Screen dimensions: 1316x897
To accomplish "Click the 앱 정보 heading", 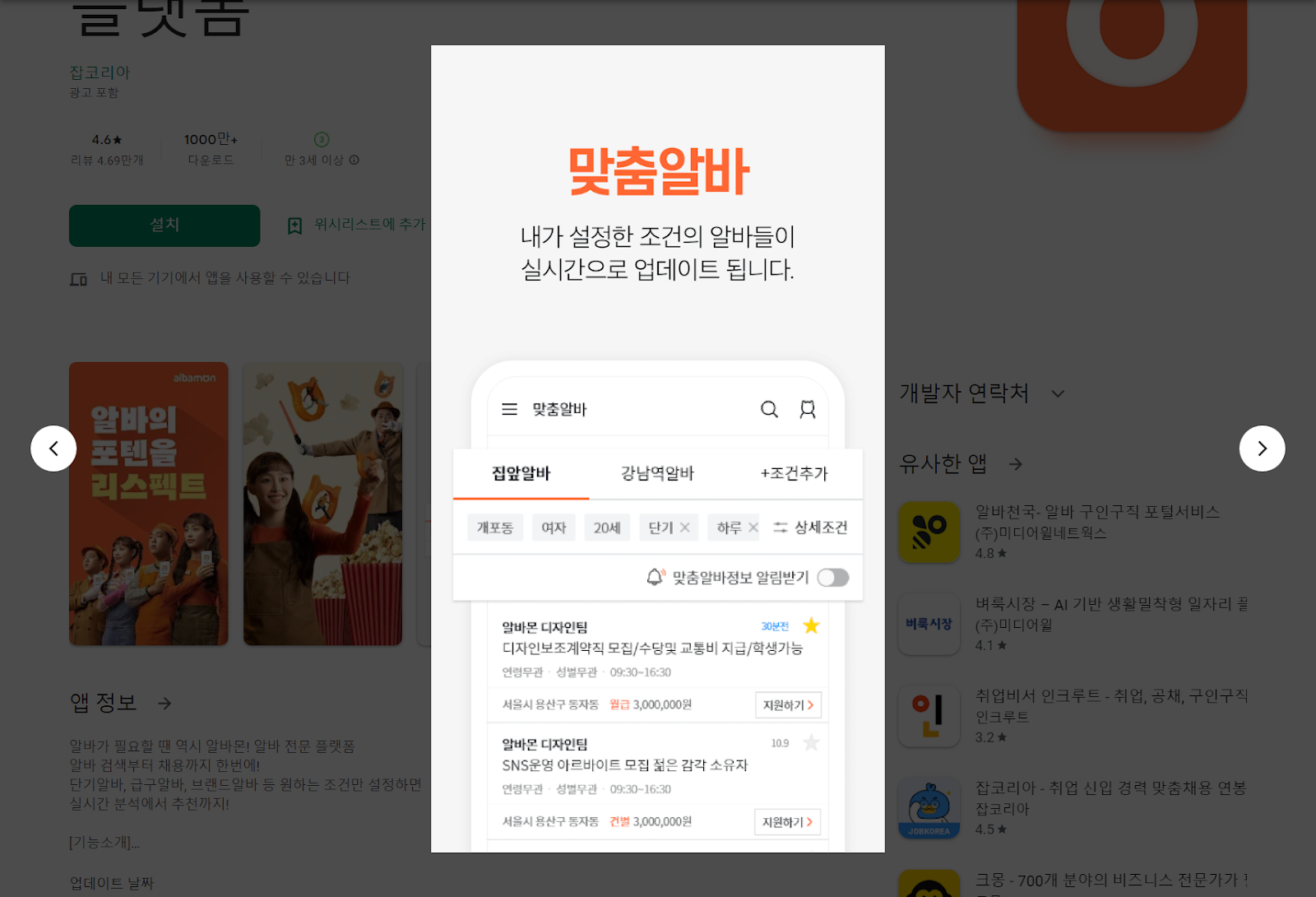I will click(x=103, y=703).
